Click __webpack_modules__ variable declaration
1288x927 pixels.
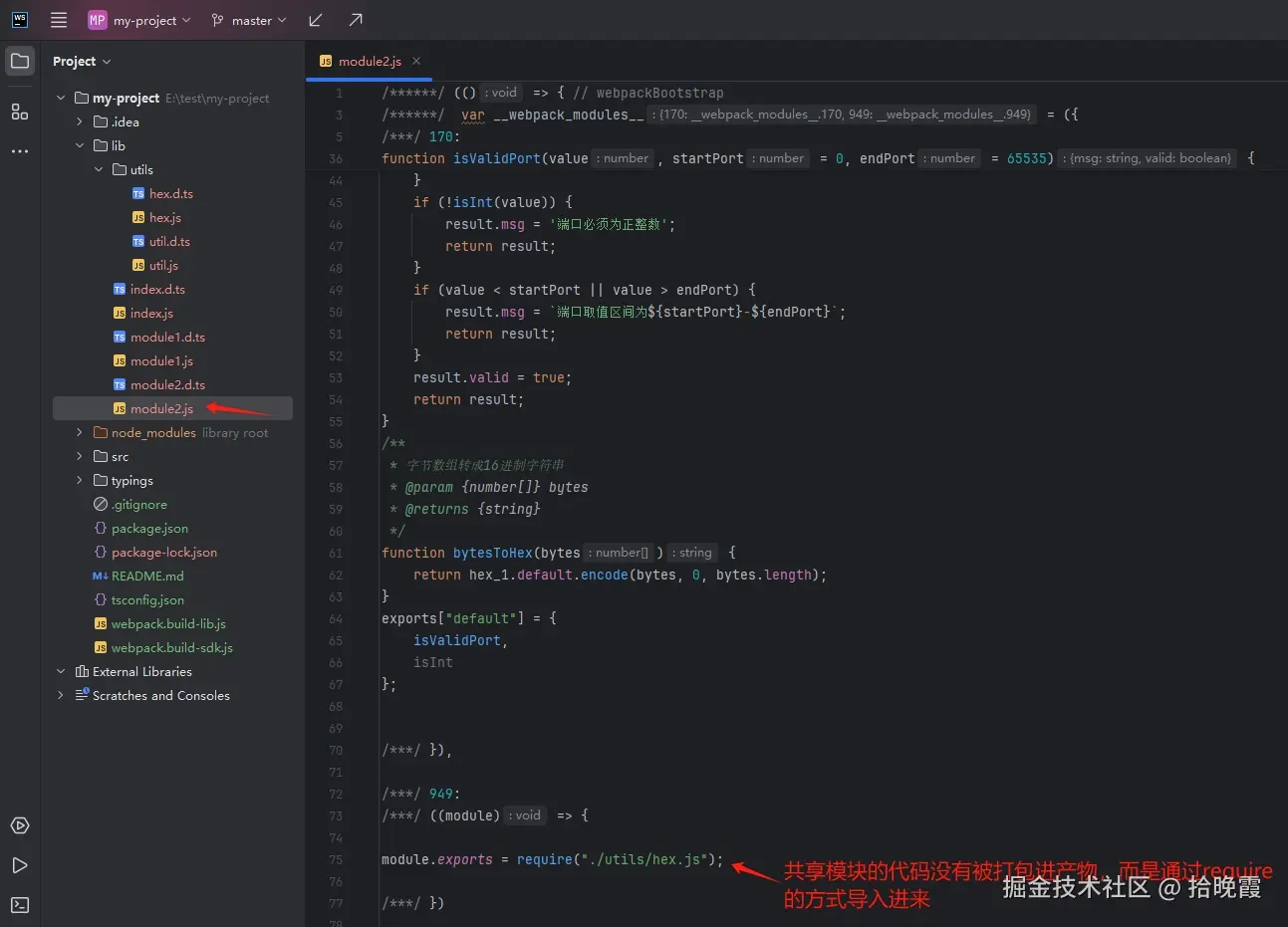569,115
